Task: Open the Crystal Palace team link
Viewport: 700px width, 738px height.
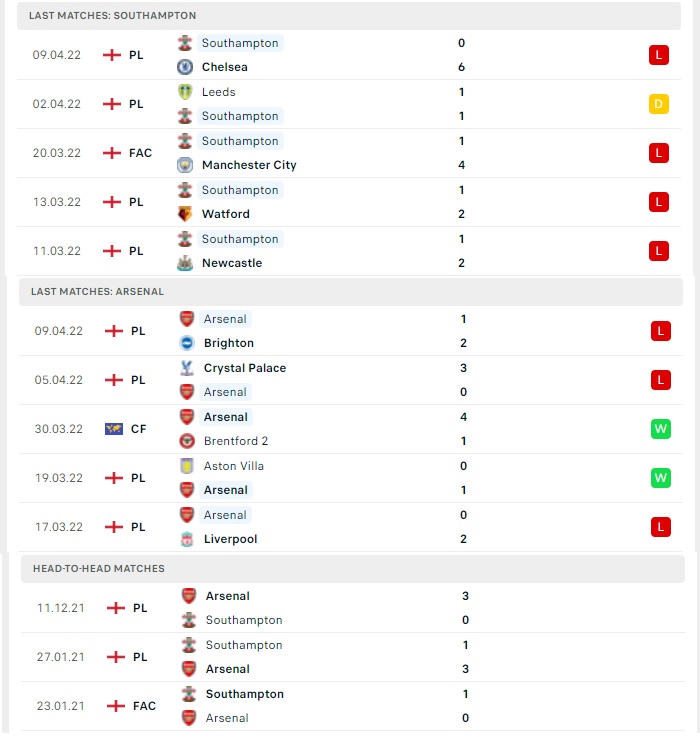Action: click(x=245, y=368)
